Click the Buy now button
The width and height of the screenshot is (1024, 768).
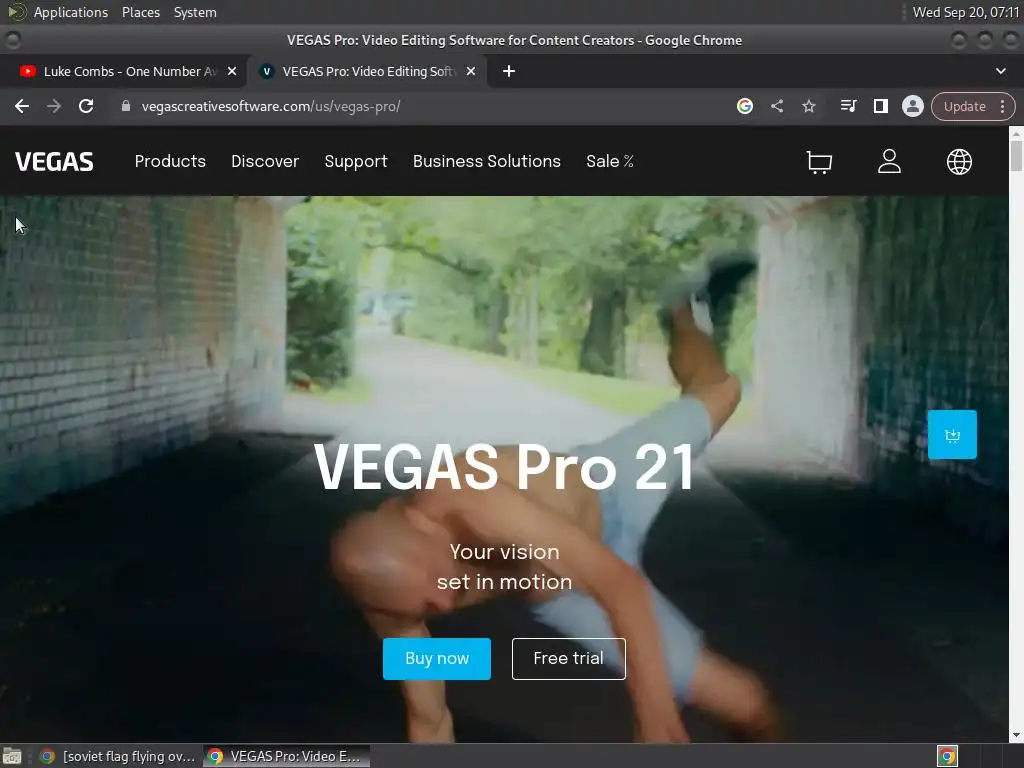tap(436, 658)
